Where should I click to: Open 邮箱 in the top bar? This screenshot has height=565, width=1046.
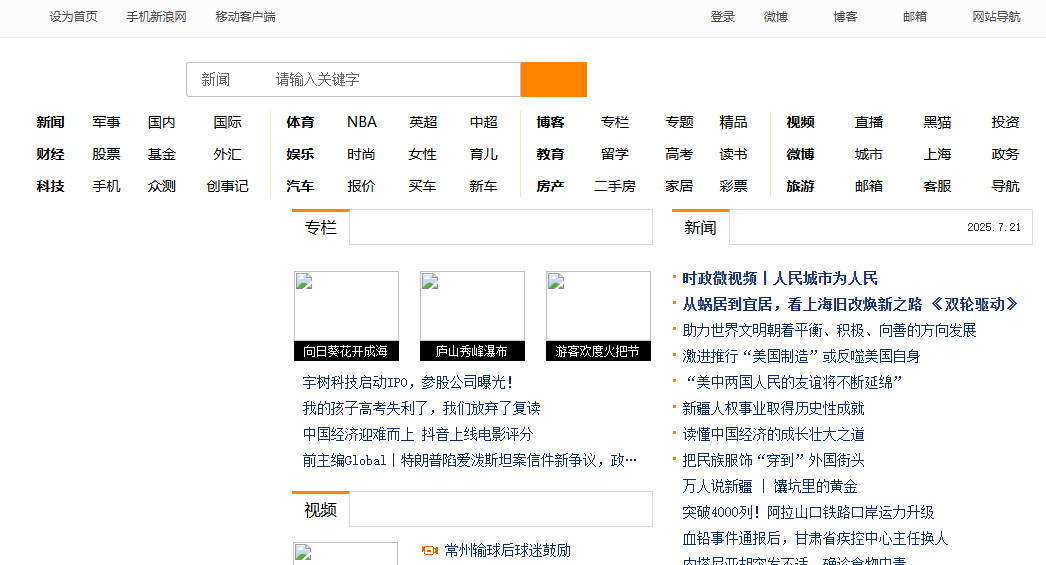(x=915, y=17)
